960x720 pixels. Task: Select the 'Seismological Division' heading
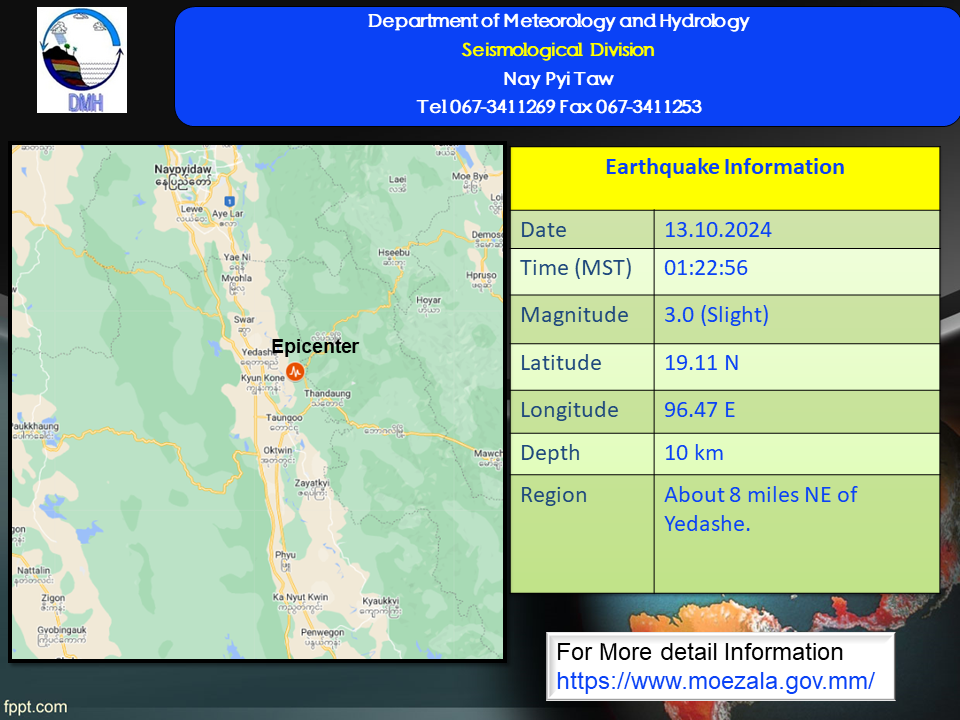click(558, 50)
